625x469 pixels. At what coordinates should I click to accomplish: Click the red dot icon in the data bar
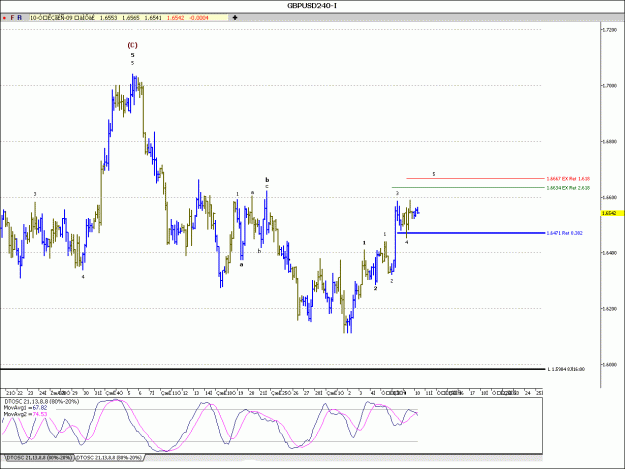click(x=4, y=18)
